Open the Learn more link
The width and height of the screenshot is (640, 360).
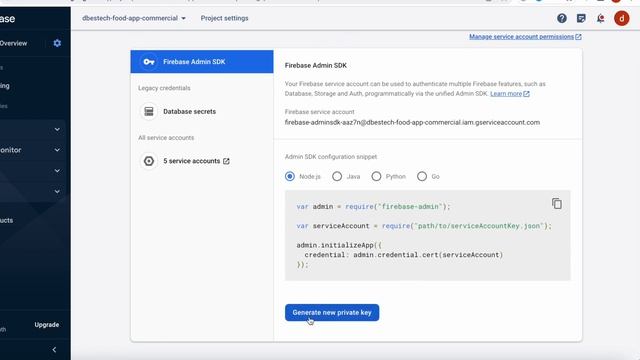click(506, 94)
